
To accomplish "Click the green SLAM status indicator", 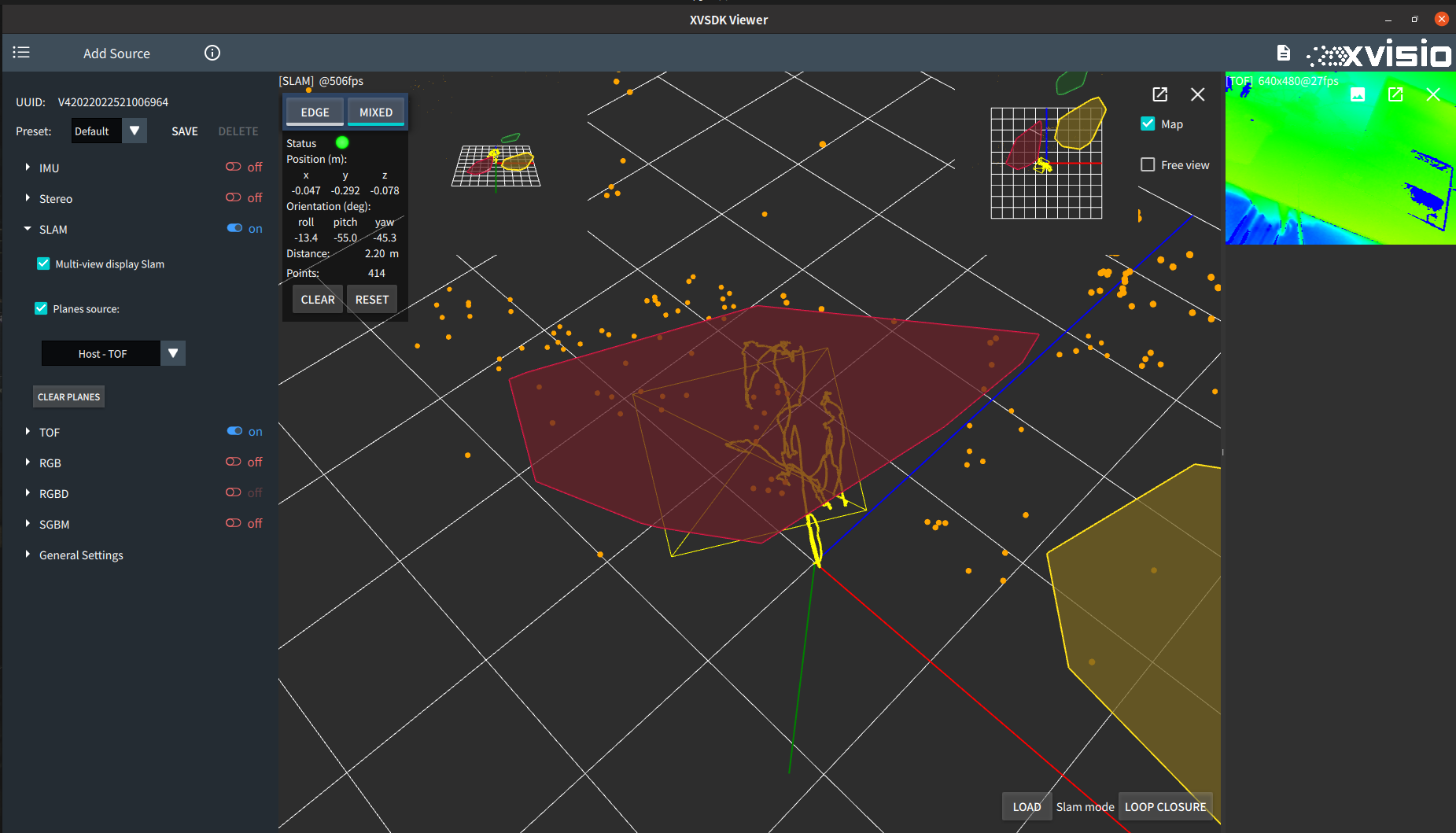I will [x=342, y=142].
